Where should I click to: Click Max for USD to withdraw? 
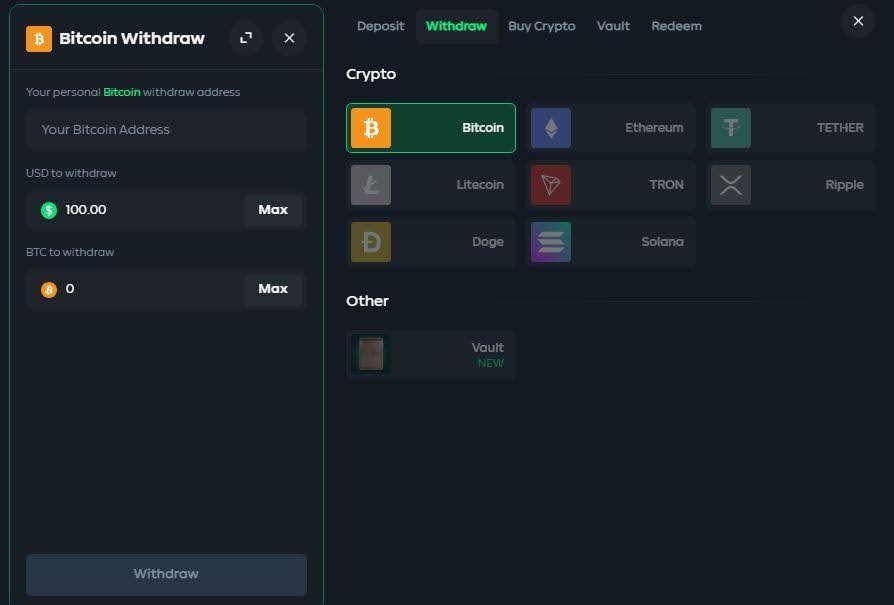[x=273, y=210]
